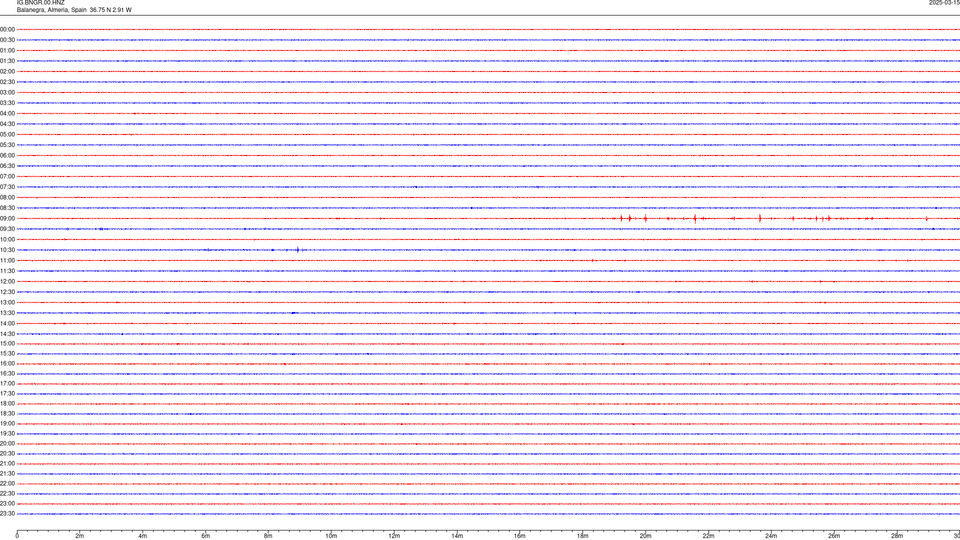The height and width of the screenshot is (540, 960).
Task: Select the 18:00 trace label
Action: click(x=7, y=403)
